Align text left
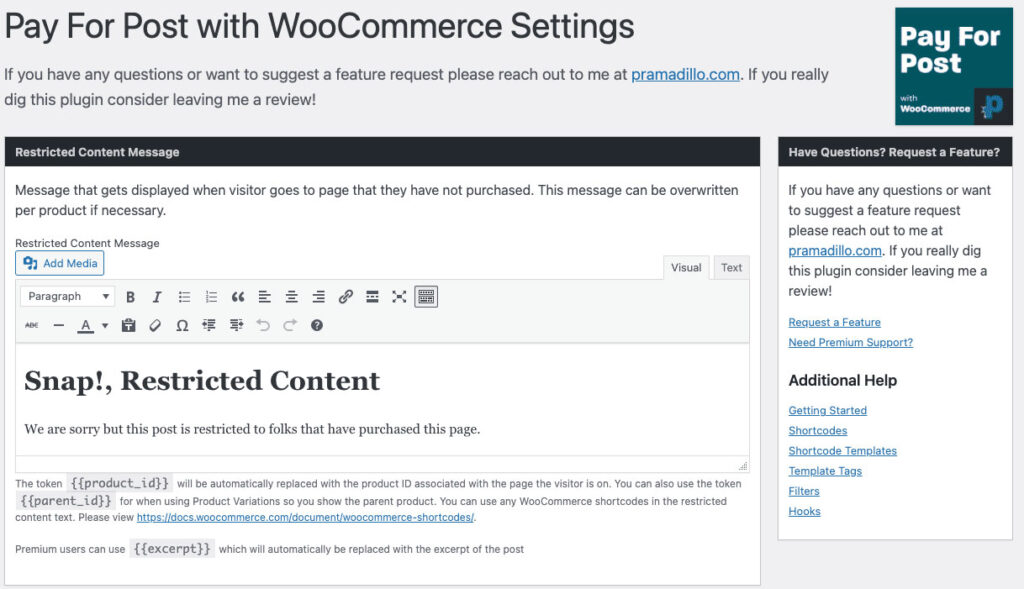 (x=264, y=297)
